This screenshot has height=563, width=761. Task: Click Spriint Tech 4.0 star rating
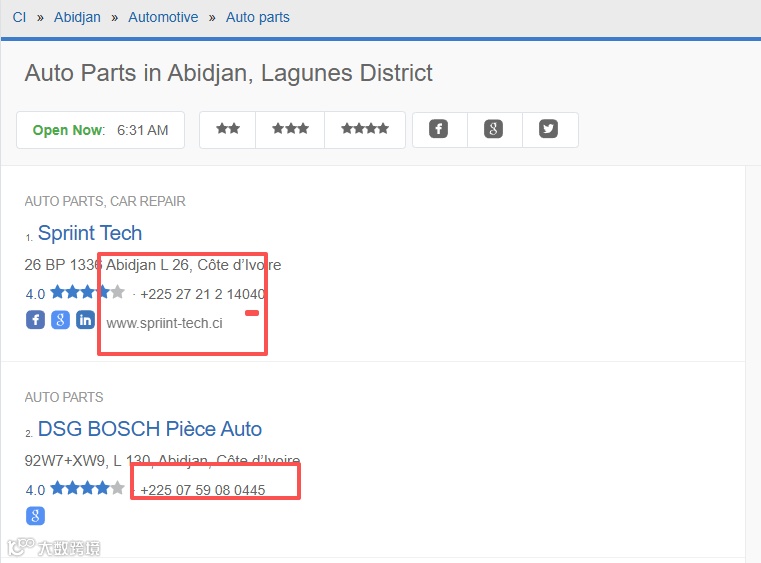[75, 293]
